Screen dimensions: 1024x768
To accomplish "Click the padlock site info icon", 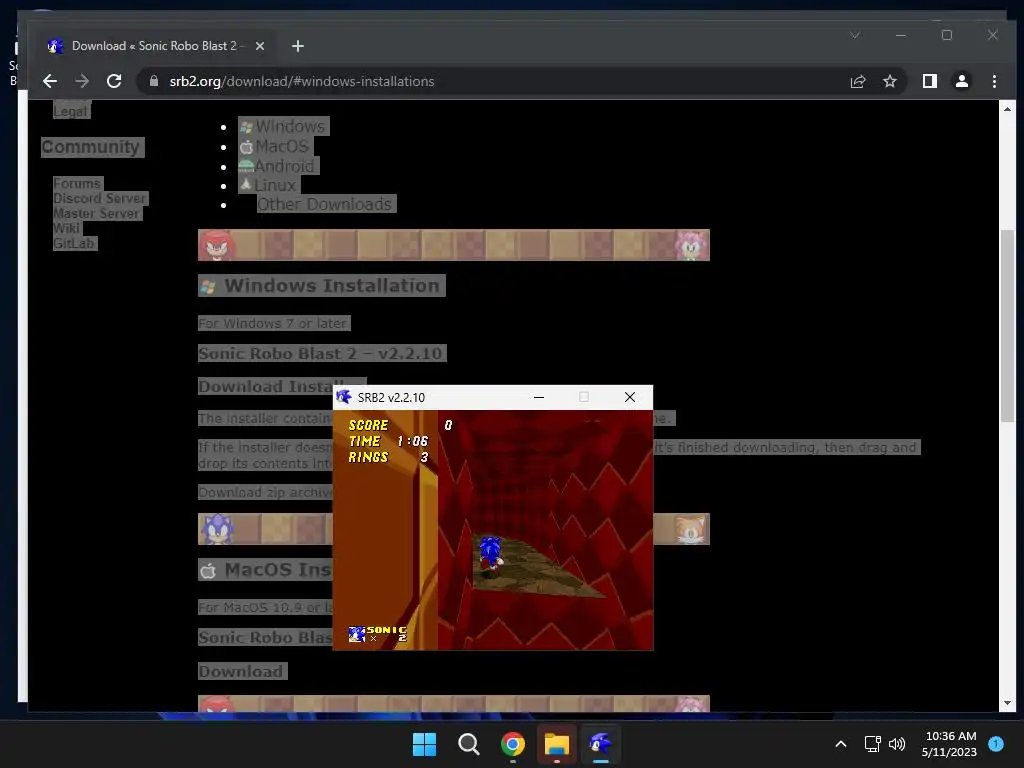I will tap(154, 81).
